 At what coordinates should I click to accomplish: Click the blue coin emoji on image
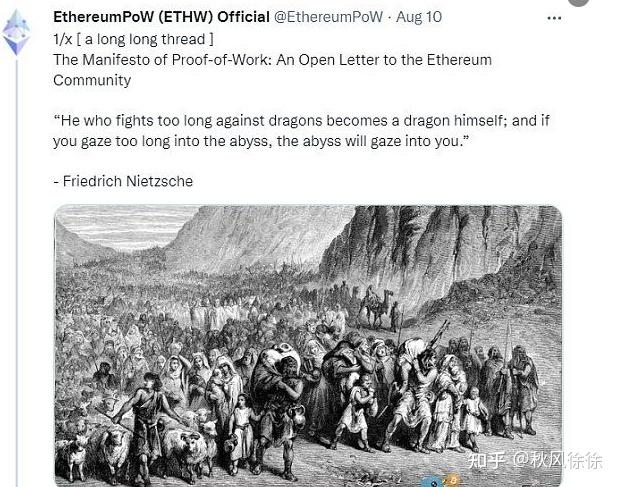click(432, 481)
